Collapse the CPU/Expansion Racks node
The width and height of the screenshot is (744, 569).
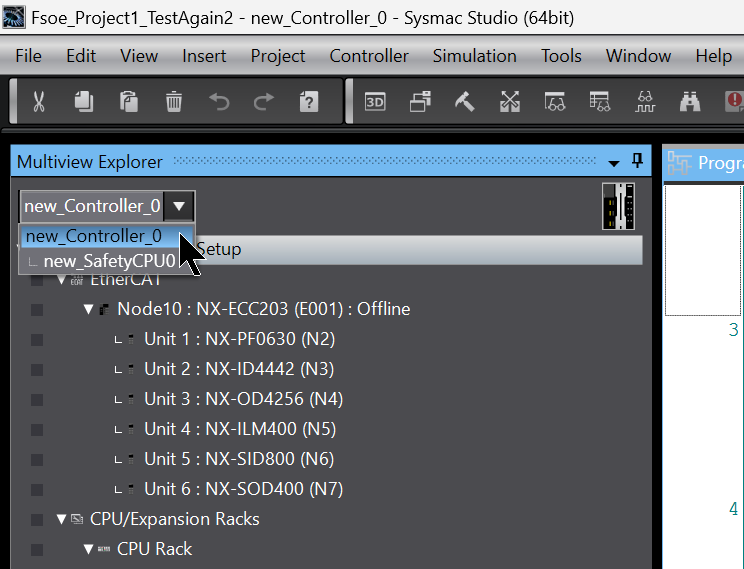[x=61, y=519]
